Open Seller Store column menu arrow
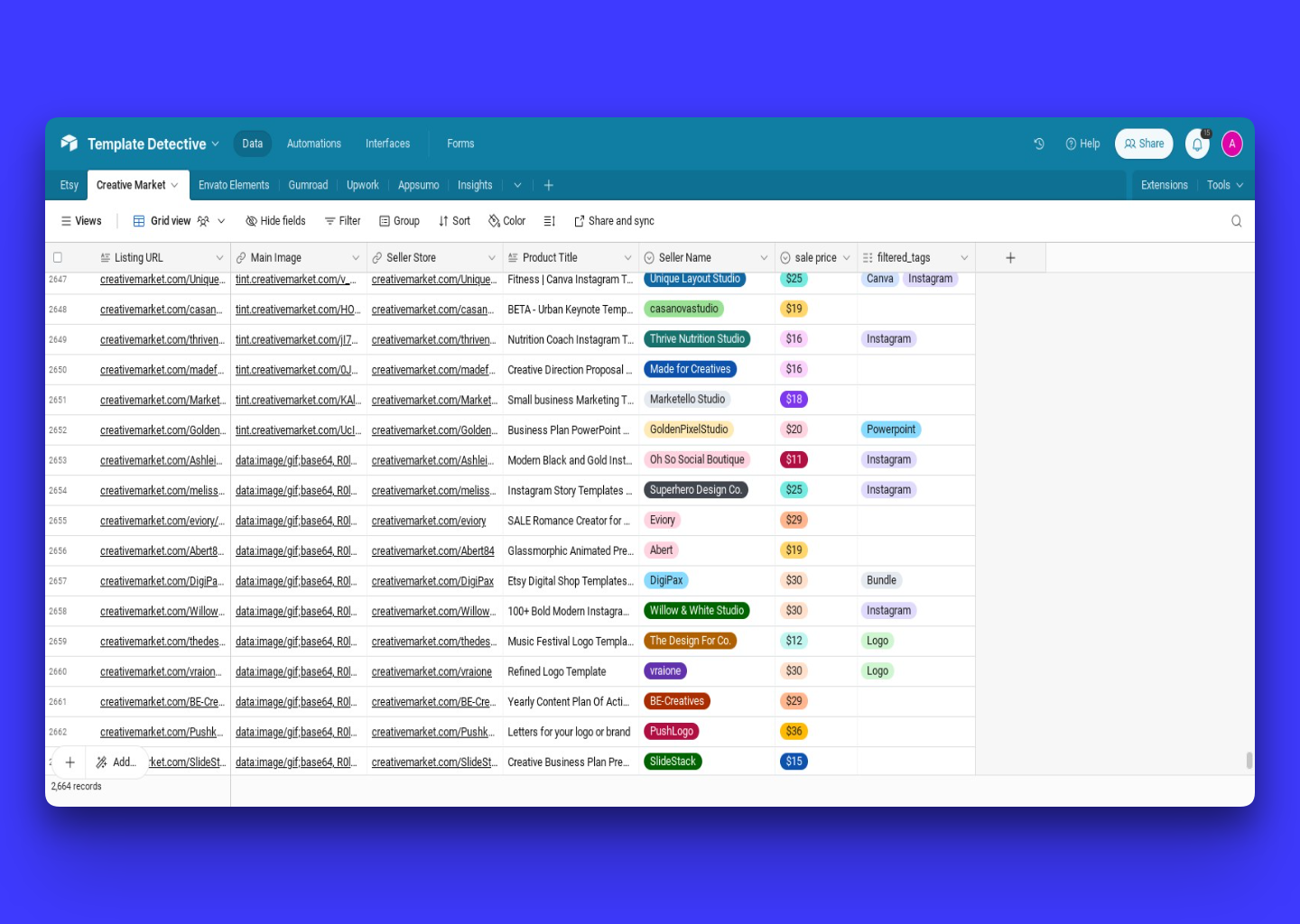The width and height of the screenshot is (1300, 924). (x=492, y=258)
